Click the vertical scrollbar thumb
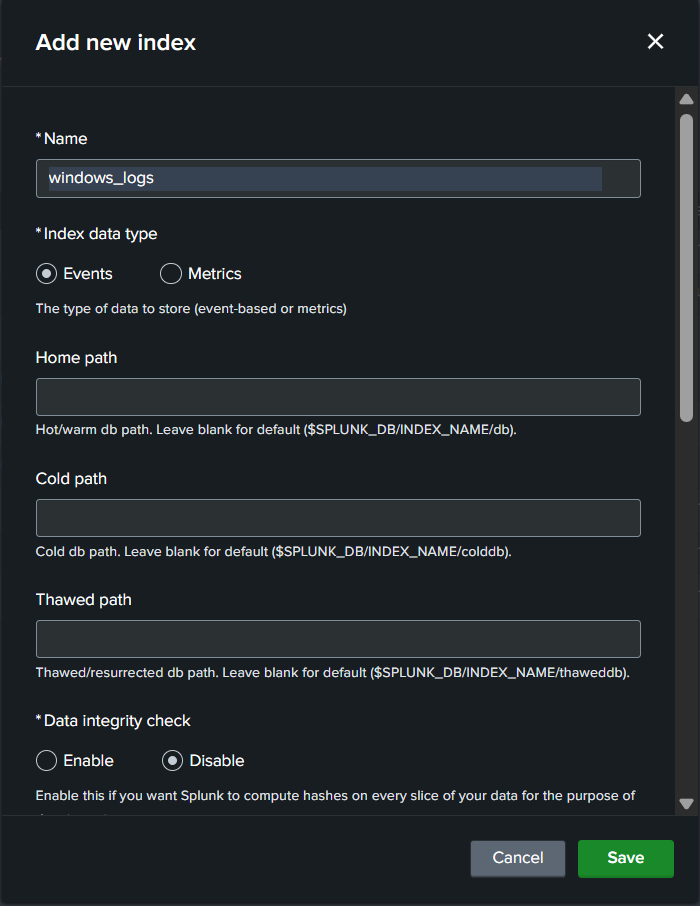 (x=686, y=266)
